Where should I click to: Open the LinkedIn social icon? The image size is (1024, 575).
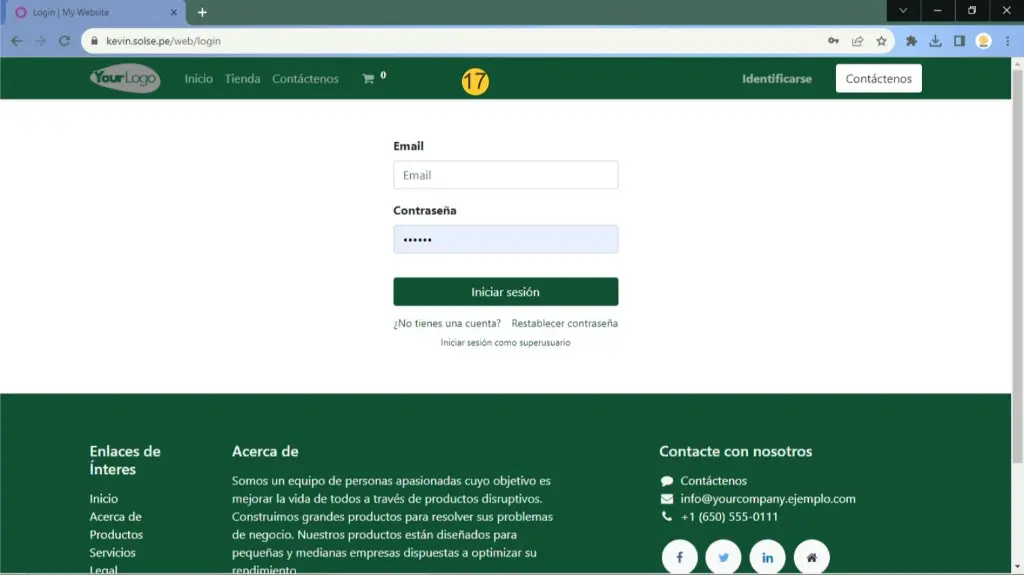[x=767, y=557]
